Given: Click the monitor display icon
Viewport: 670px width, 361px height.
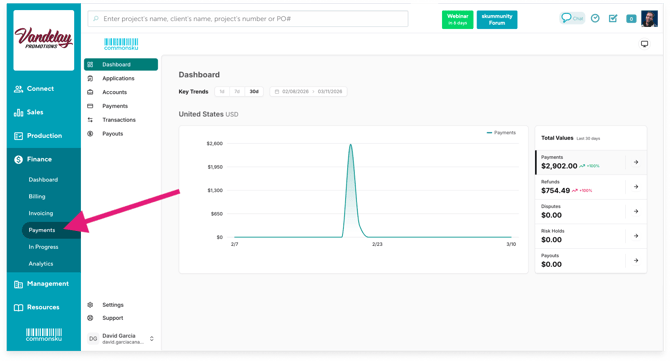Looking at the screenshot, I should [x=644, y=44].
